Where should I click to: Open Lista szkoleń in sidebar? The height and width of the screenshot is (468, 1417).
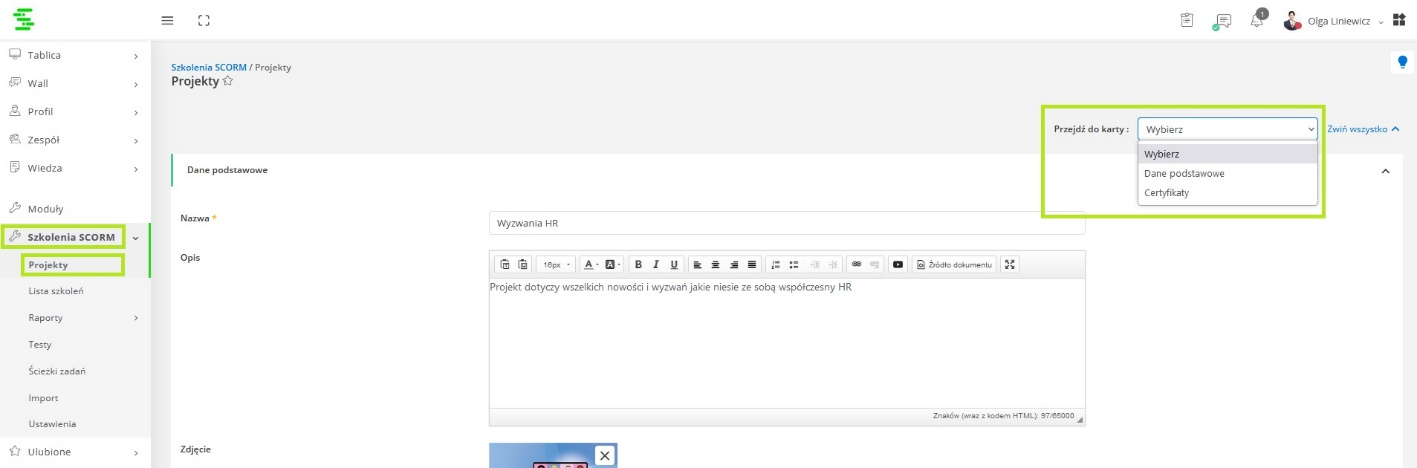point(56,291)
